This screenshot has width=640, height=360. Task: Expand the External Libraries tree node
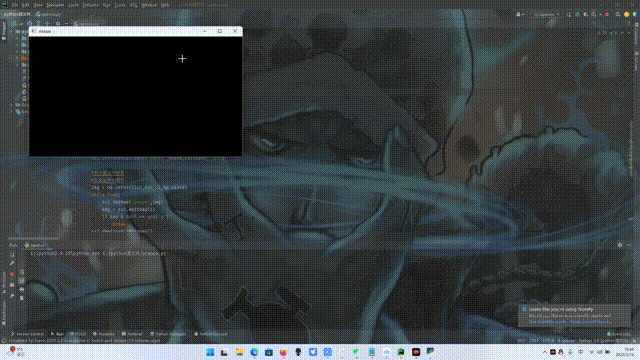pos(11,105)
